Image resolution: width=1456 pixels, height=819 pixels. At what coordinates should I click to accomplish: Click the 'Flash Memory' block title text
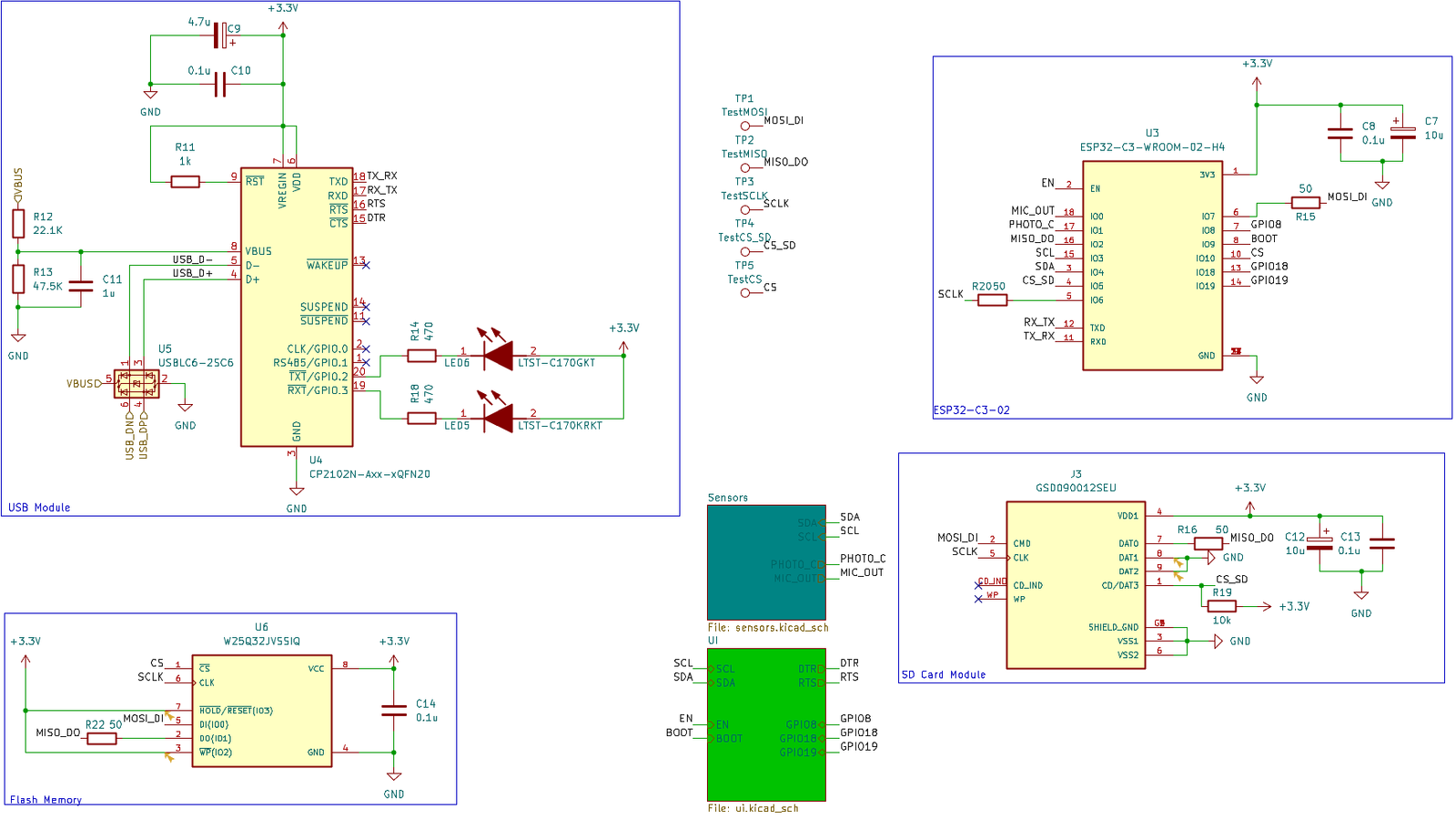(45, 800)
